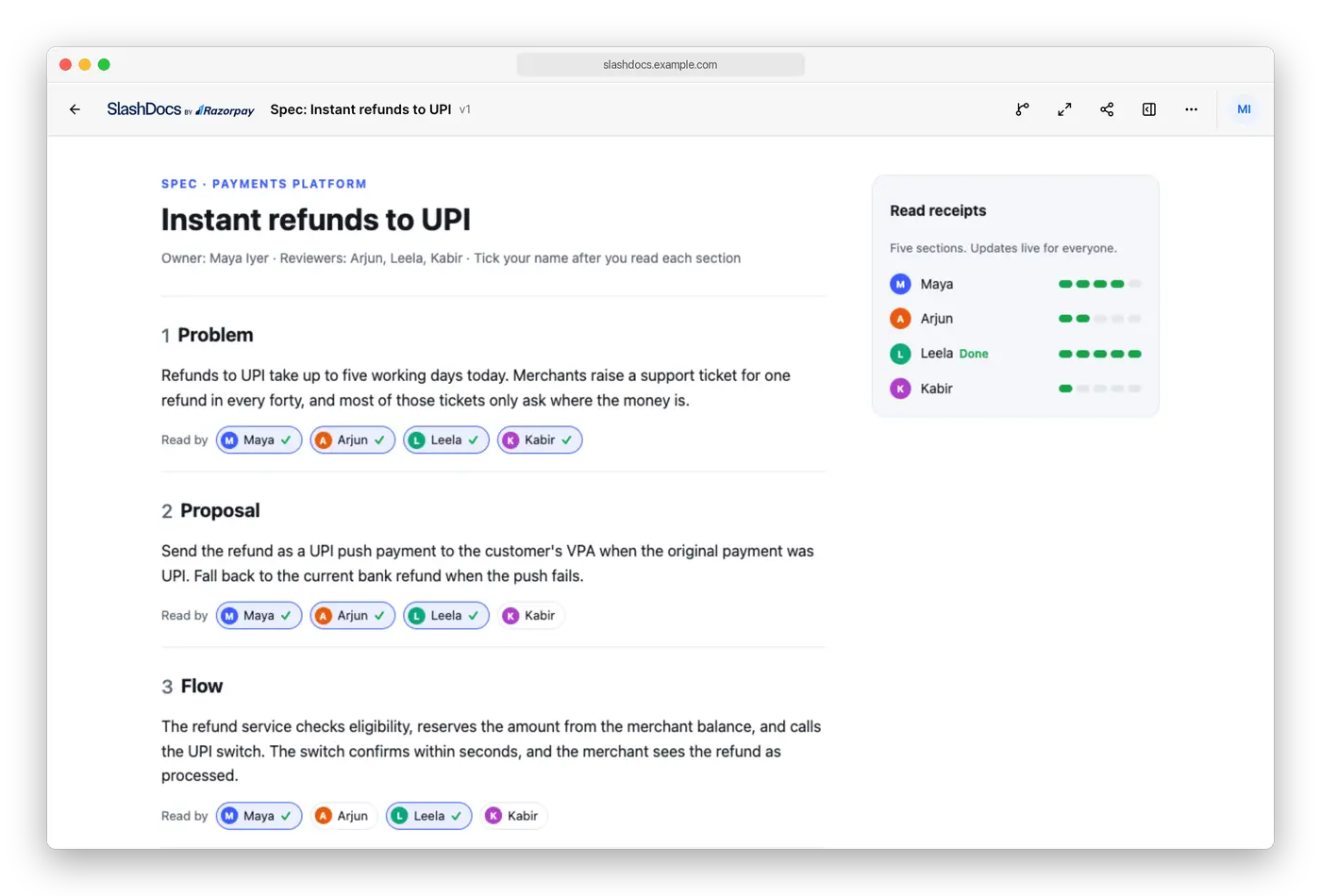Untick Maya in the Flow section
Viewport: 1321px width, 896px height.
(259, 816)
